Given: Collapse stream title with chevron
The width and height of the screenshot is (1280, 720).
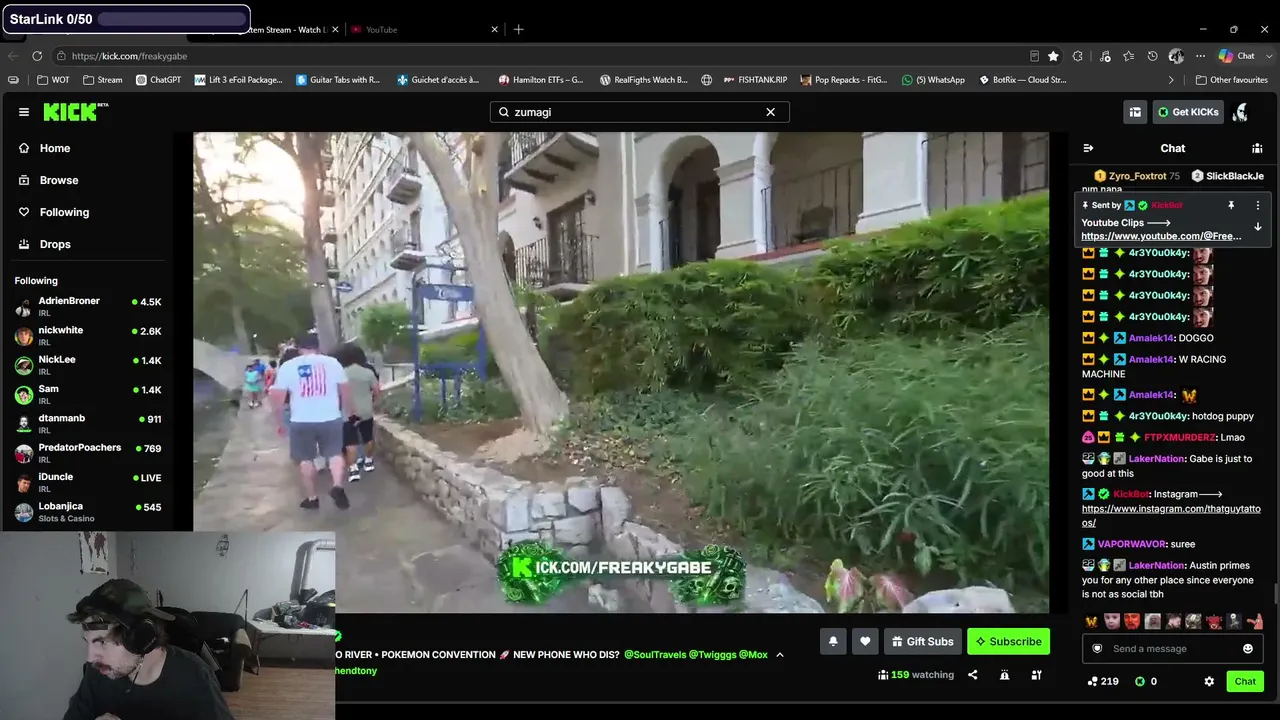Looking at the screenshot, I should point(780,655).
